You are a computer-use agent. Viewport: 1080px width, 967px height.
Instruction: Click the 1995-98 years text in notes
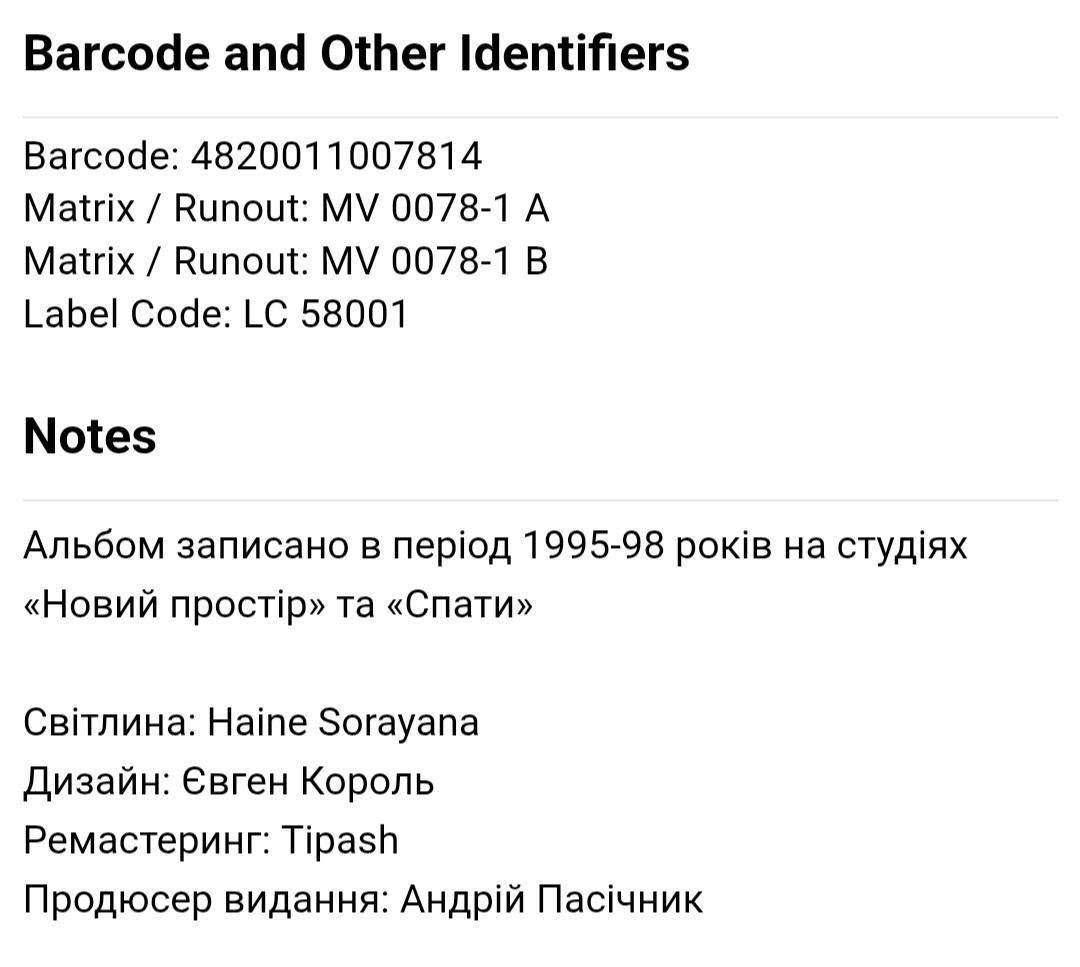[594, 546]
